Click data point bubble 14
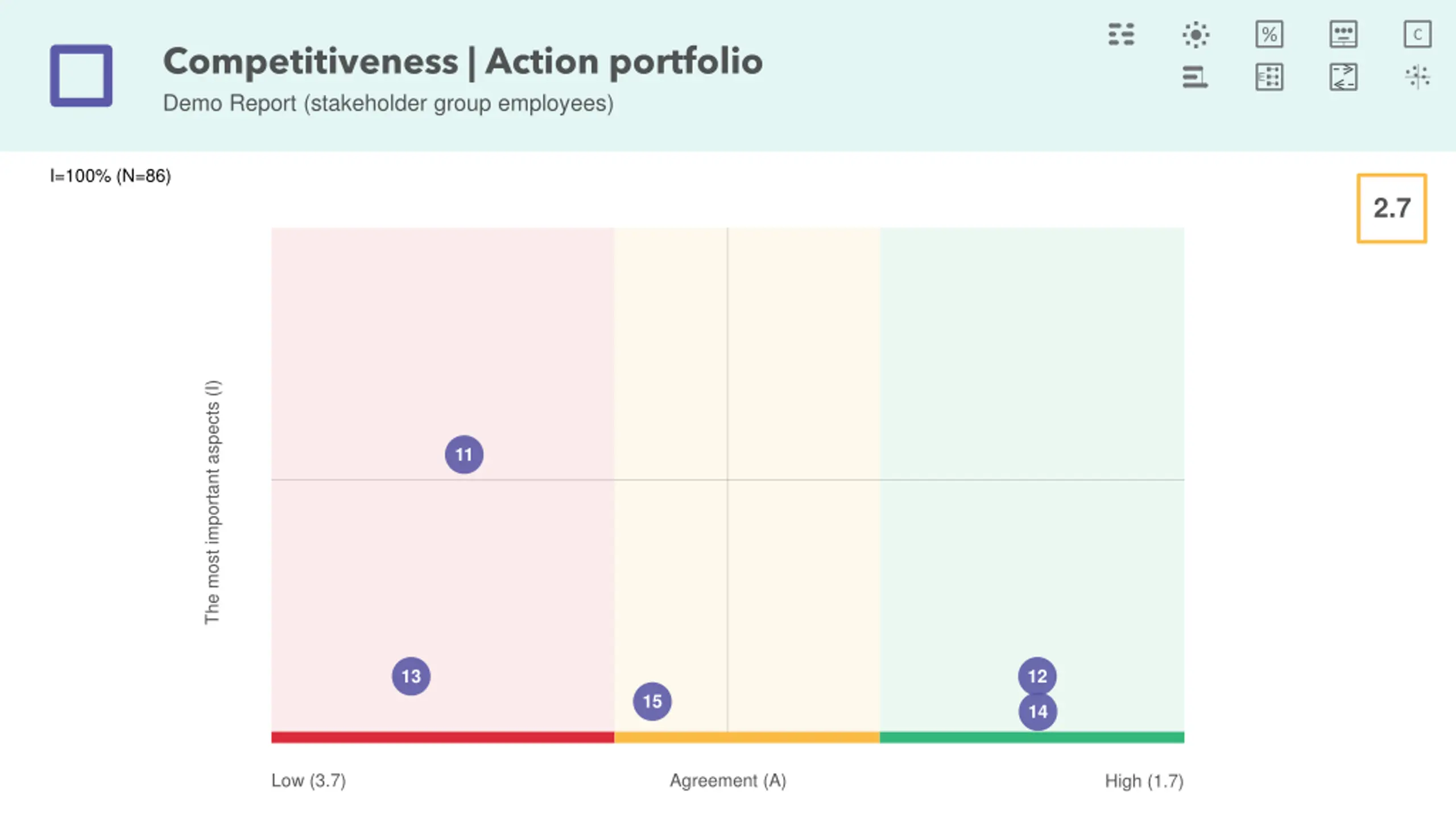 (x=1038, y=712)
